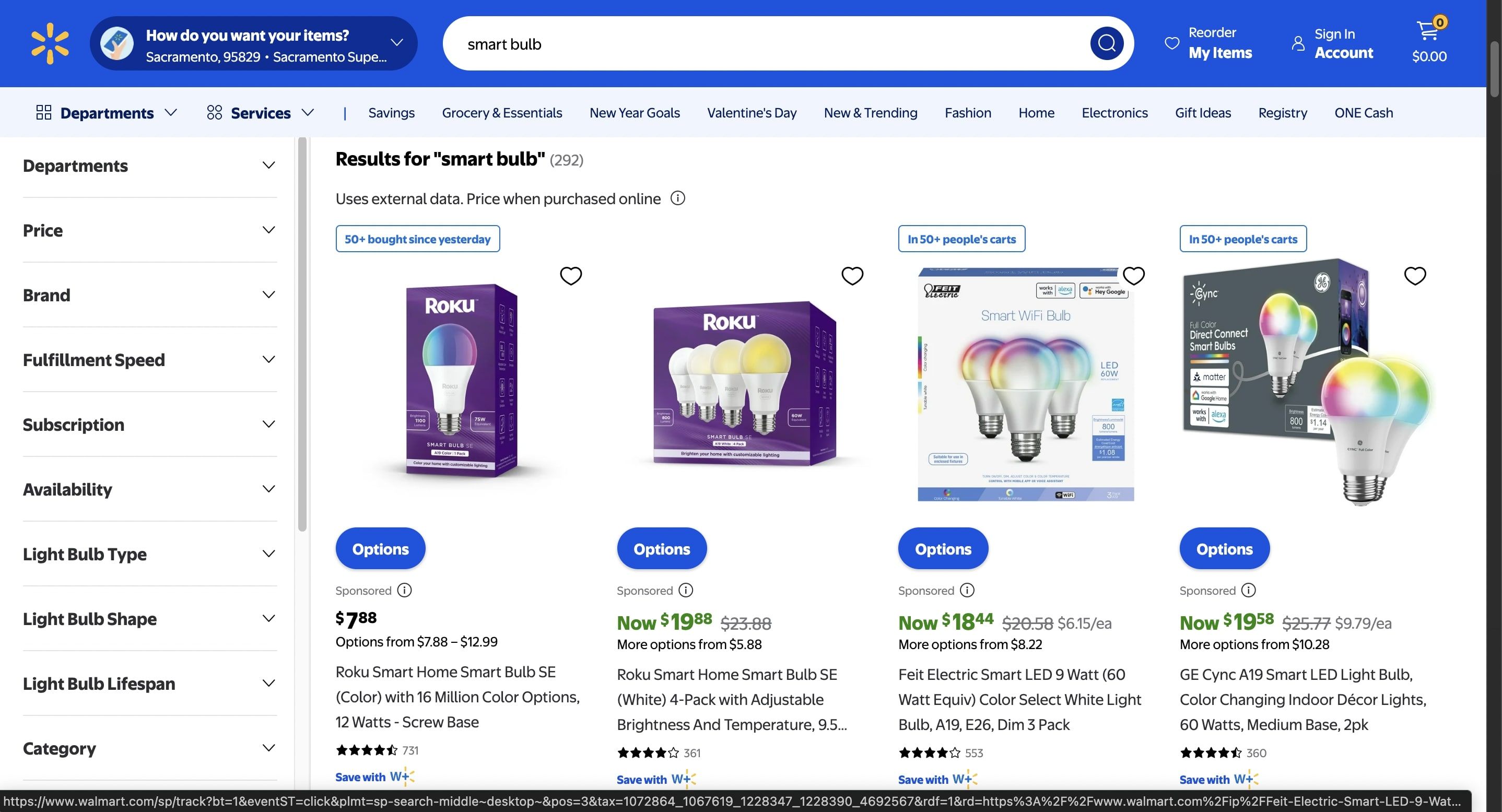The image size is (1502, 812).
Task: Click Sponsored info icon under Feit Electric bulb
Action: [x=967, y=591]
